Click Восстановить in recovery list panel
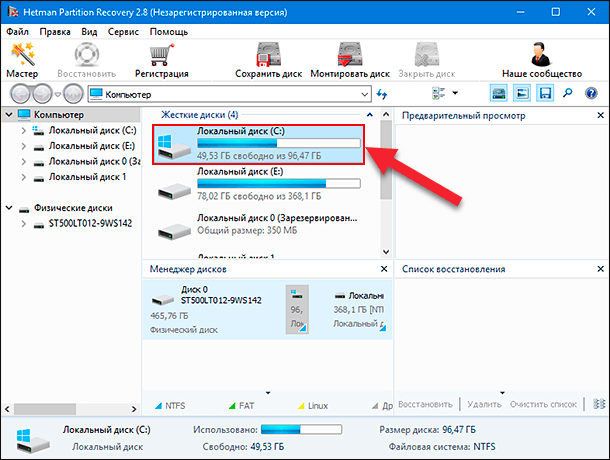The height and width of the screenshot is (460, 610). pyautogui.click(x=425, y=404)
